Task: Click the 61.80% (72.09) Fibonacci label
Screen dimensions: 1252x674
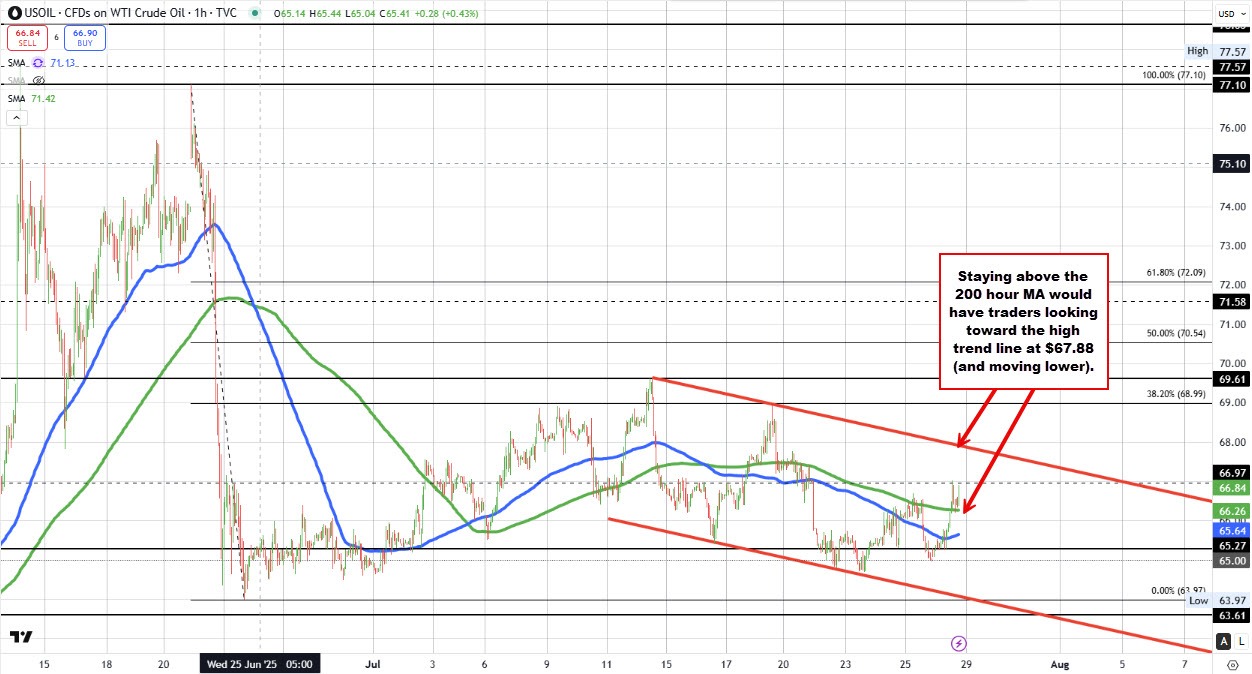Action: (1176, 272)
